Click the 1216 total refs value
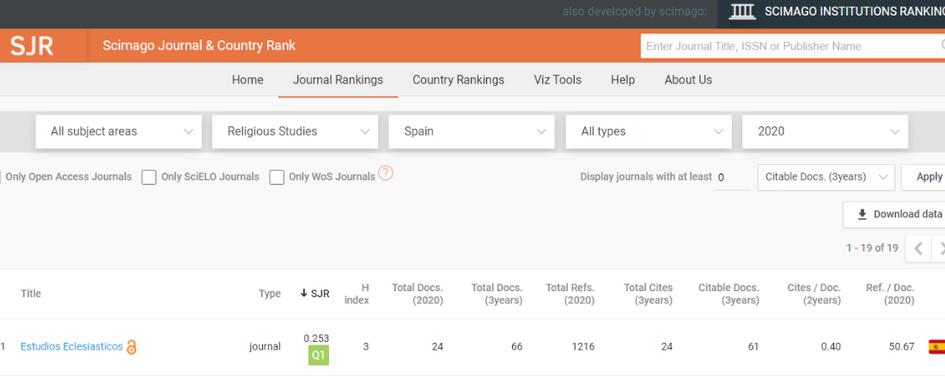945x378 pixels. 583,347
